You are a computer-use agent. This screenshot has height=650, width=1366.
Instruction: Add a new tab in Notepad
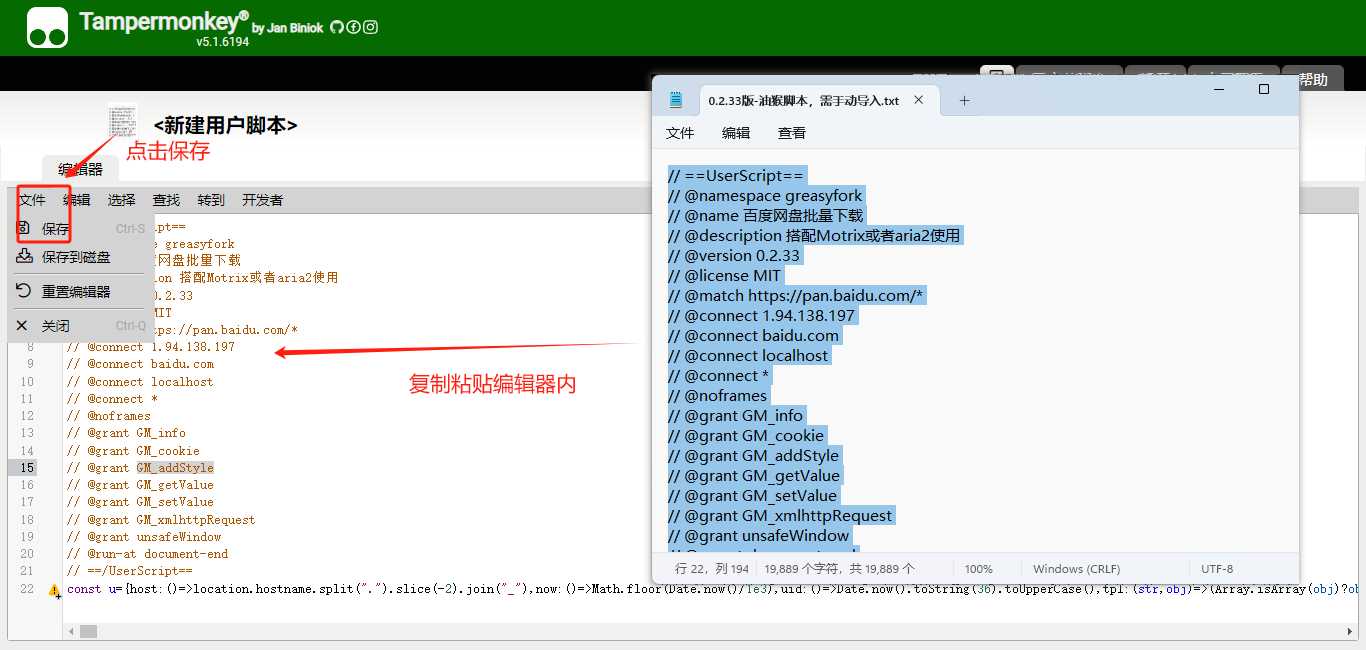pos(964,100)
